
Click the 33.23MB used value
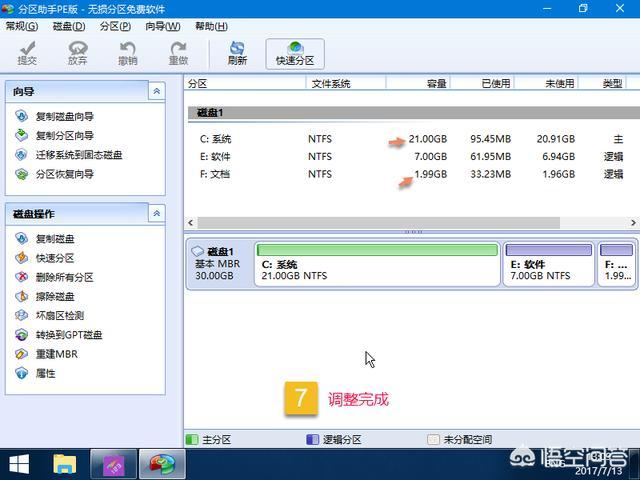tap(491, 174)
